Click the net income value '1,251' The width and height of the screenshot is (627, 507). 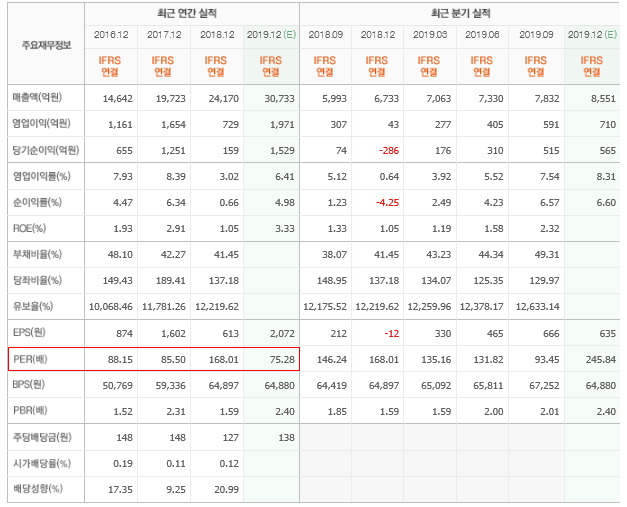point(174,151)
